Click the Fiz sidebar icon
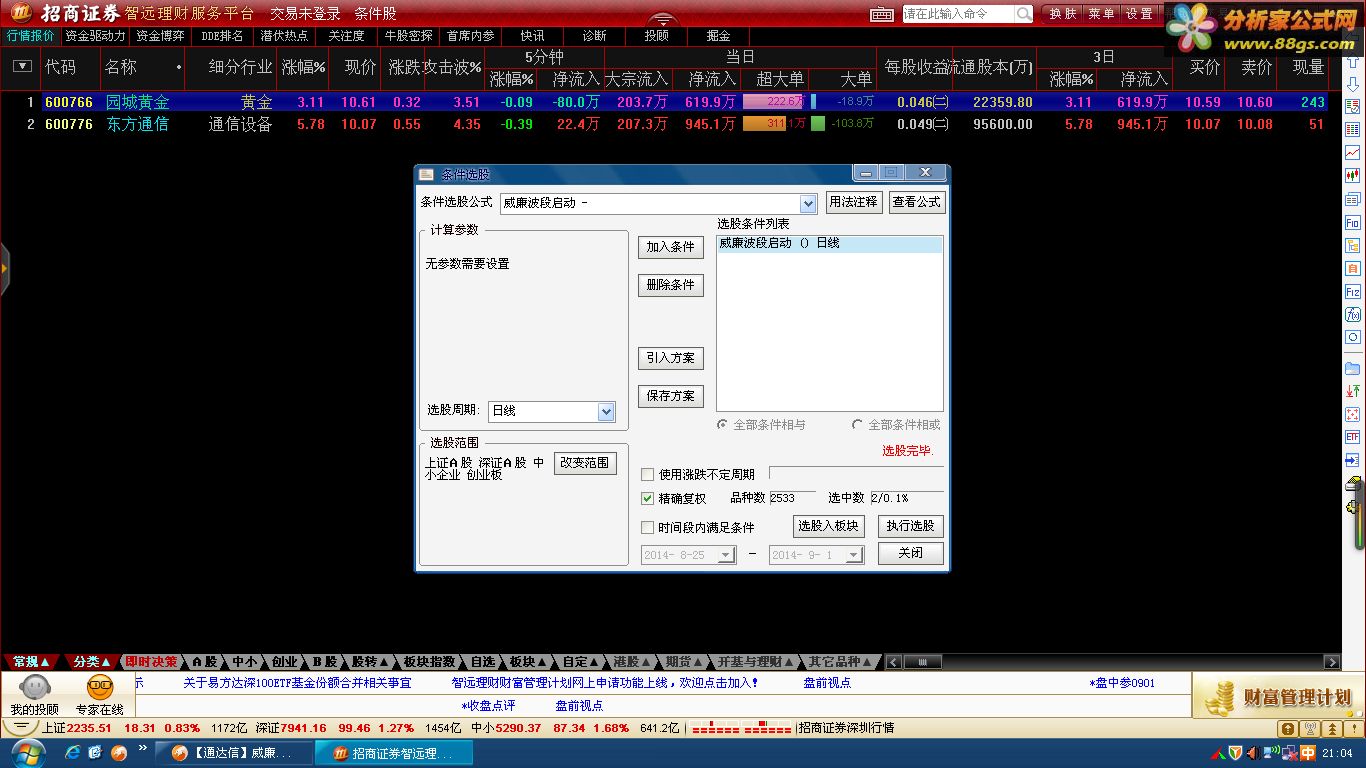The height and width of the screenshot is (768, 1366). point(1353,292)
